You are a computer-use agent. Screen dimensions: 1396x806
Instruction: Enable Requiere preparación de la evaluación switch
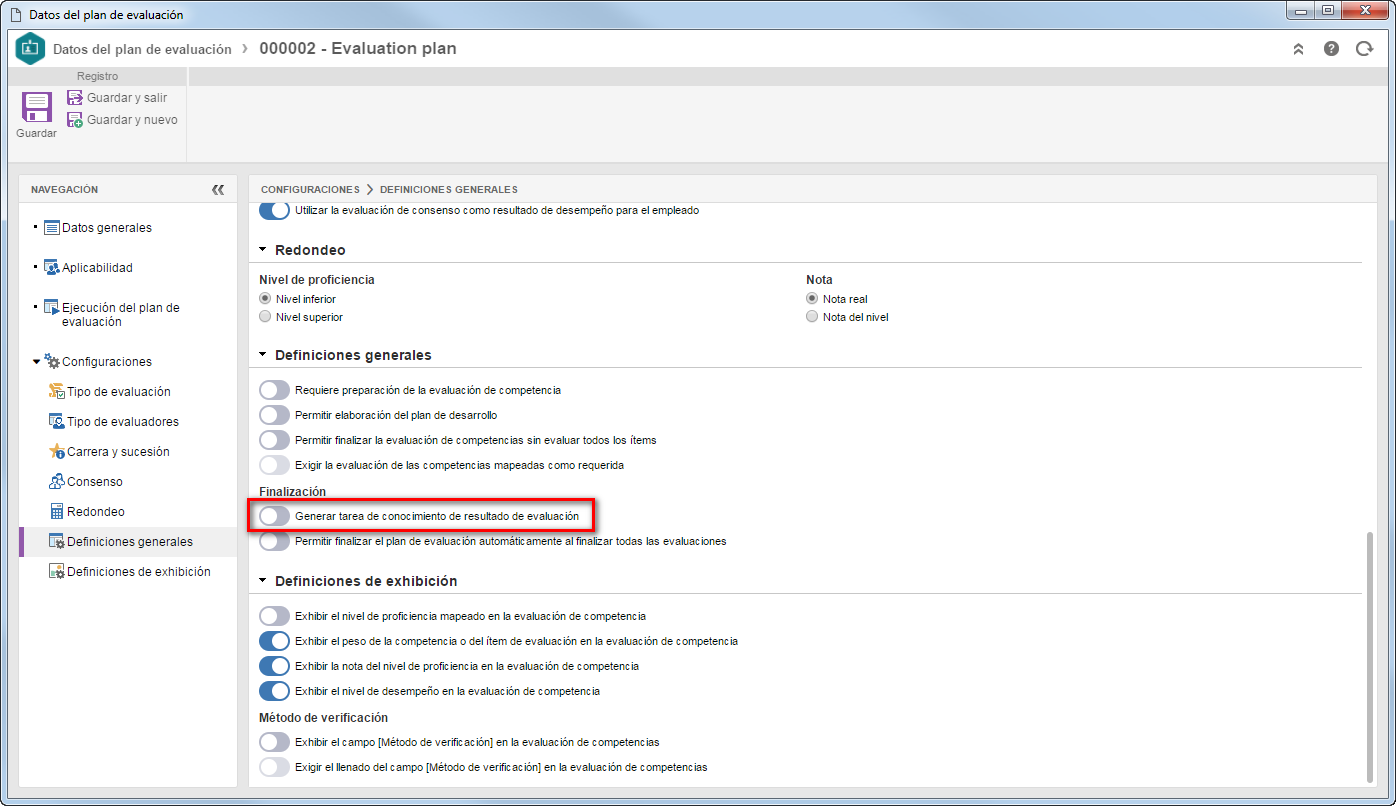point(274,390)
